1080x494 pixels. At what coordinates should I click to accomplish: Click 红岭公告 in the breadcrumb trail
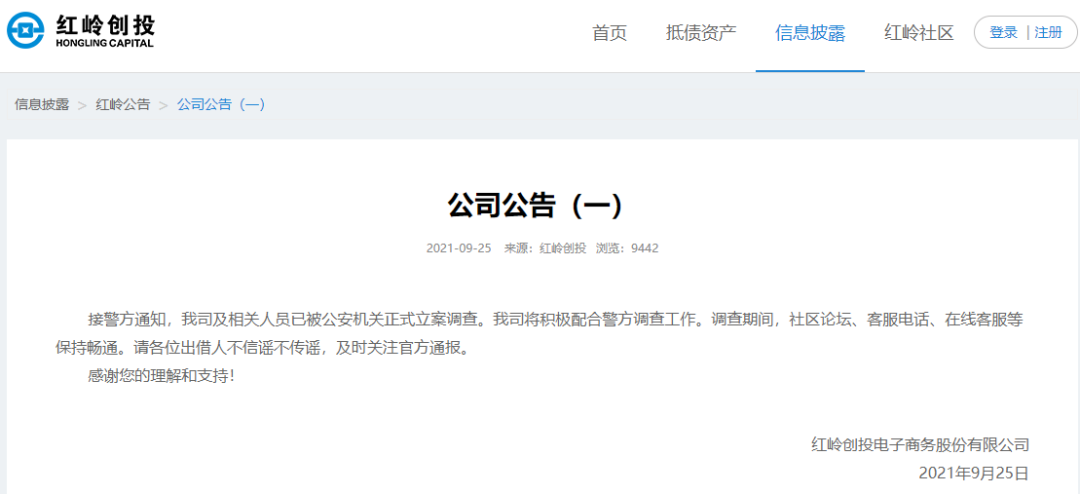pos(123,104)
